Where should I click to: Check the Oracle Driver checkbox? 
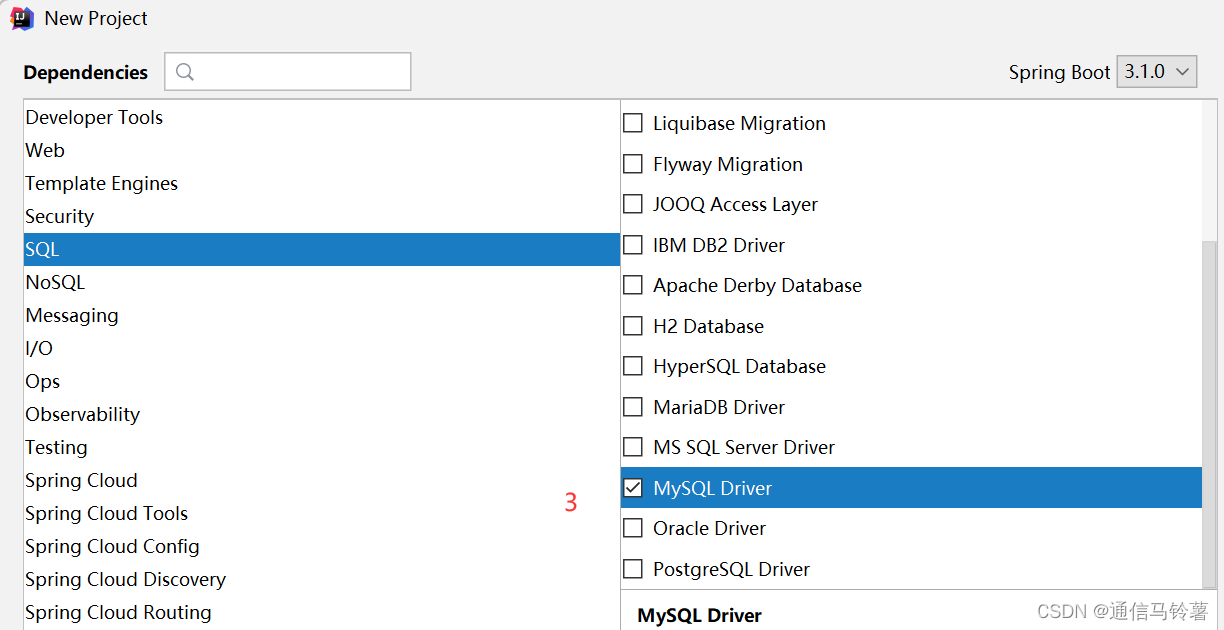tap(633, 528)
